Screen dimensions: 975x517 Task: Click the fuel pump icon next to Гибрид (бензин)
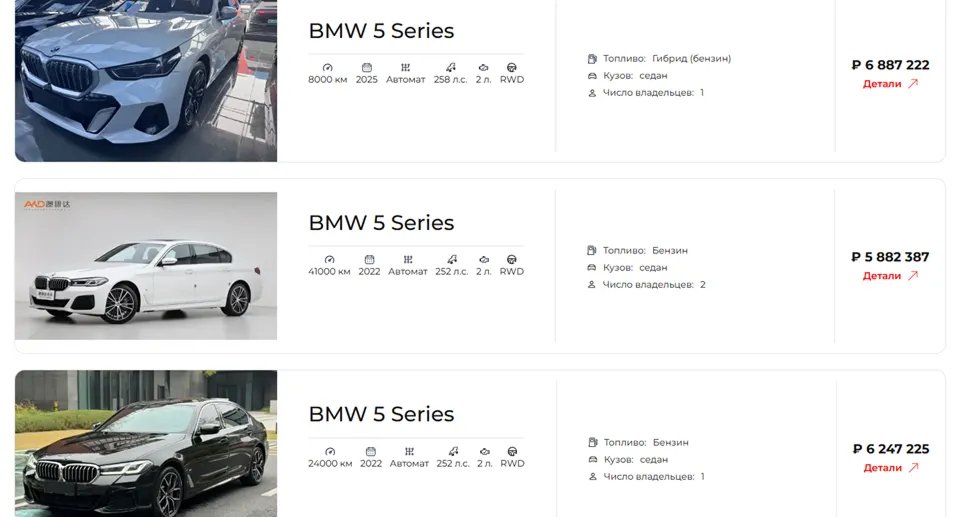(x=592, y=58)
